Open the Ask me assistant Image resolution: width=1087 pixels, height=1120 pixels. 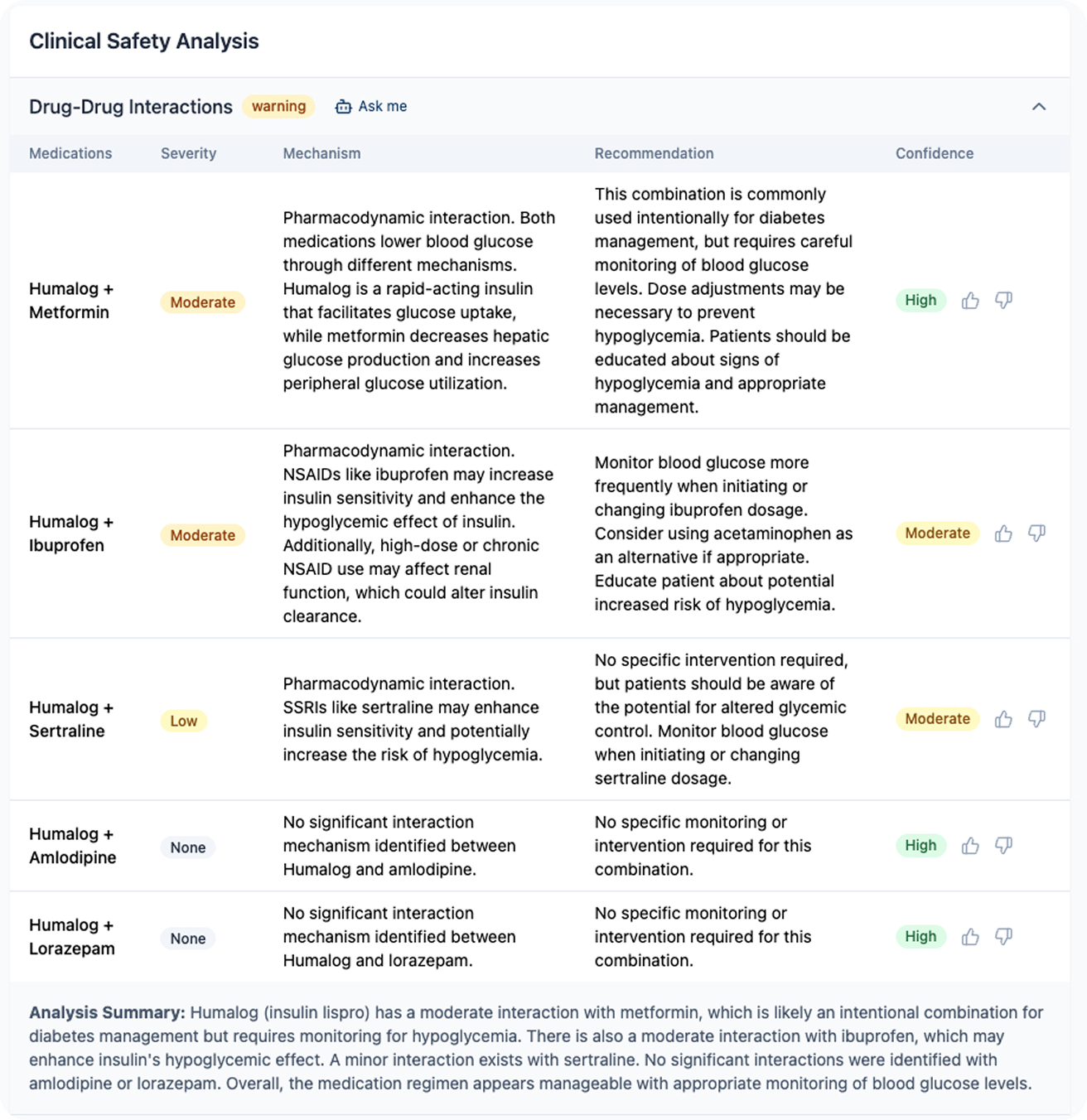371,106
